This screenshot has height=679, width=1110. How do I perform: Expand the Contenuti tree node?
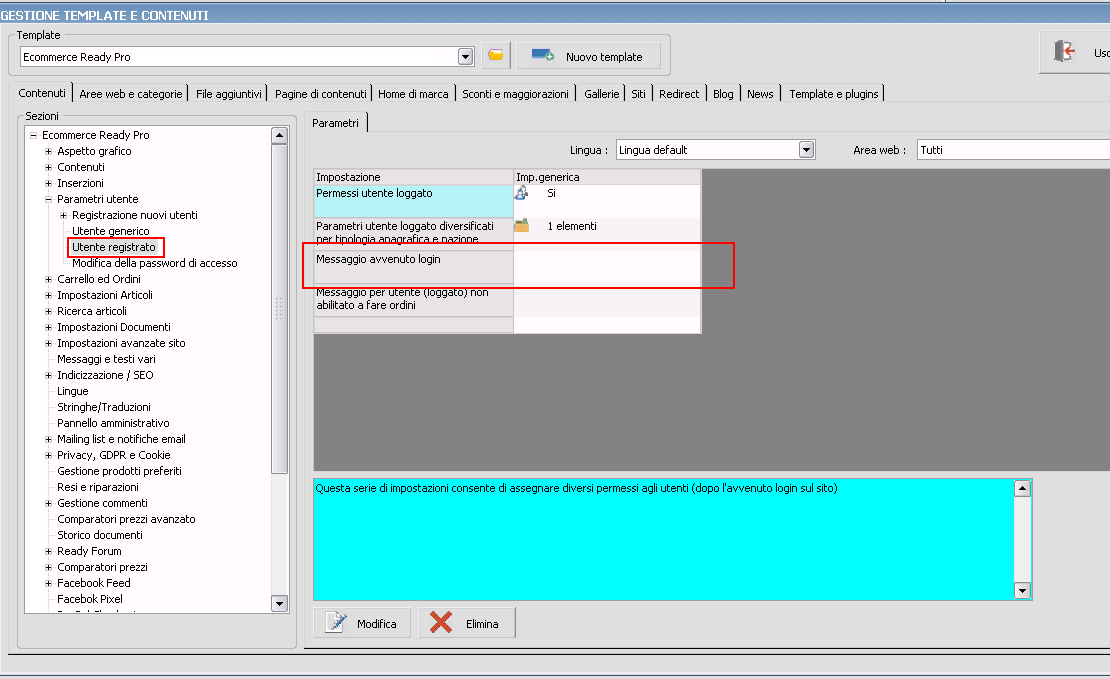pyautogui.click(x=48, y=167)
